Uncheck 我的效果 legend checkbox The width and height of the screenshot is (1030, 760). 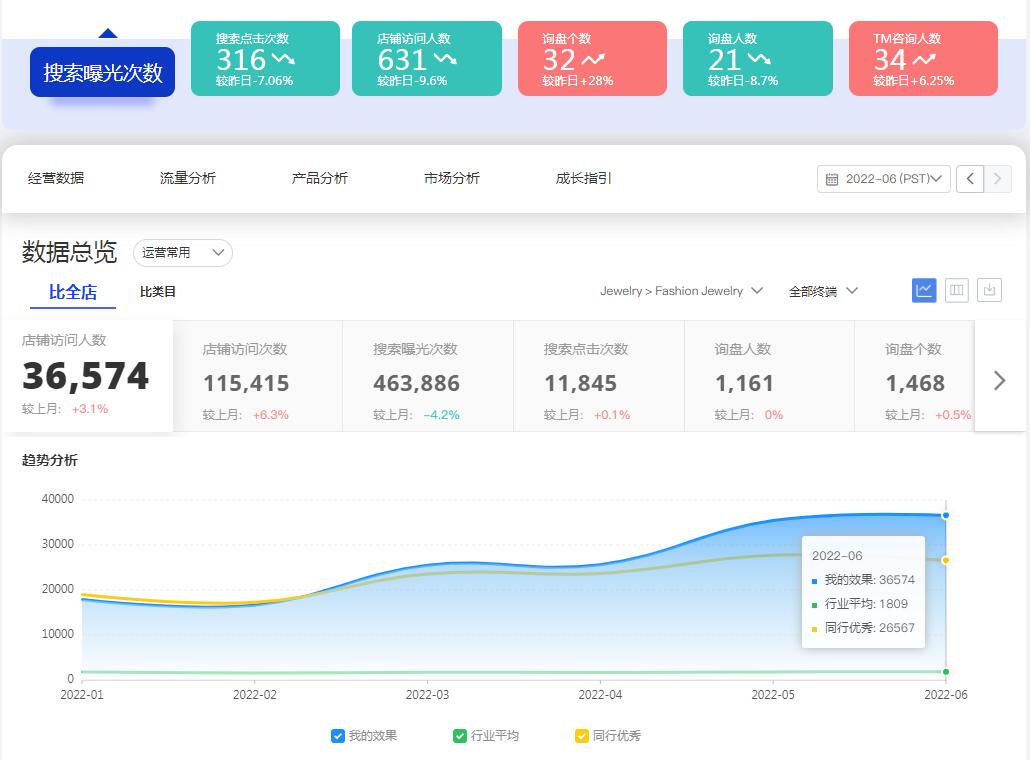click(338, 736)
